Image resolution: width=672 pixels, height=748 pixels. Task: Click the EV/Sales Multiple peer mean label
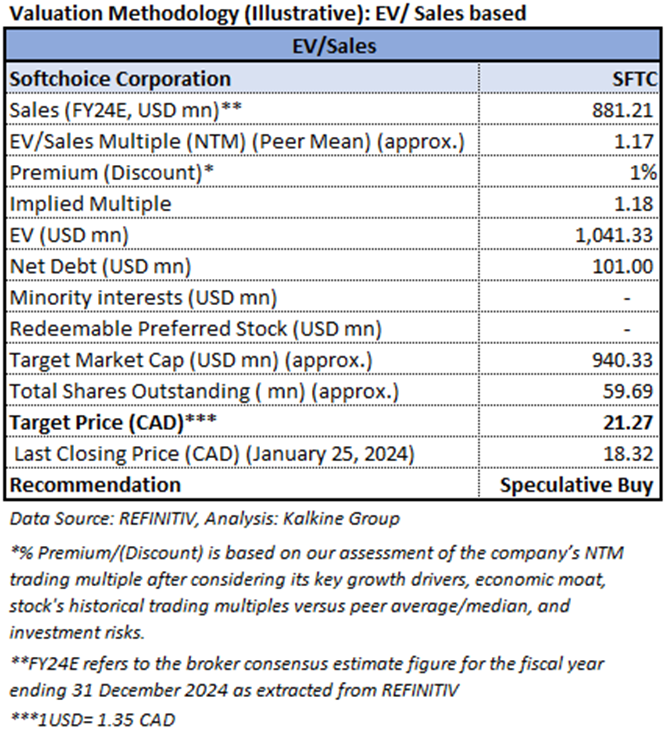(x=237, y=141)
